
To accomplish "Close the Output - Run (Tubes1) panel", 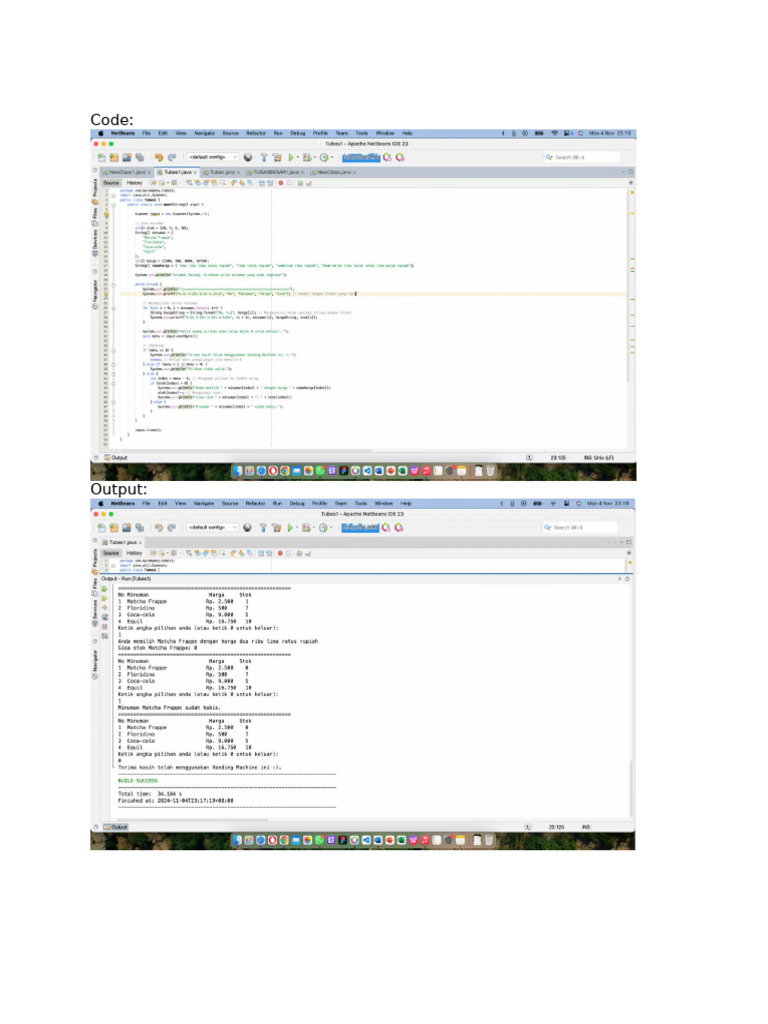I will click(x=620, y=579).
